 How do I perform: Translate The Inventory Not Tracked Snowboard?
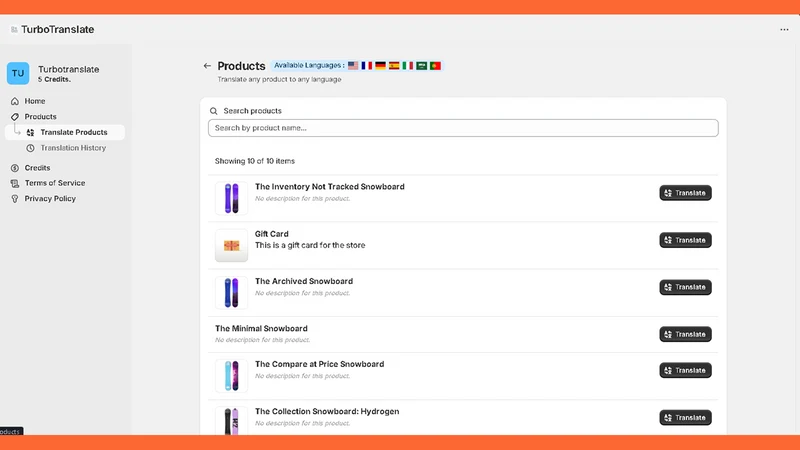(685, 193)
